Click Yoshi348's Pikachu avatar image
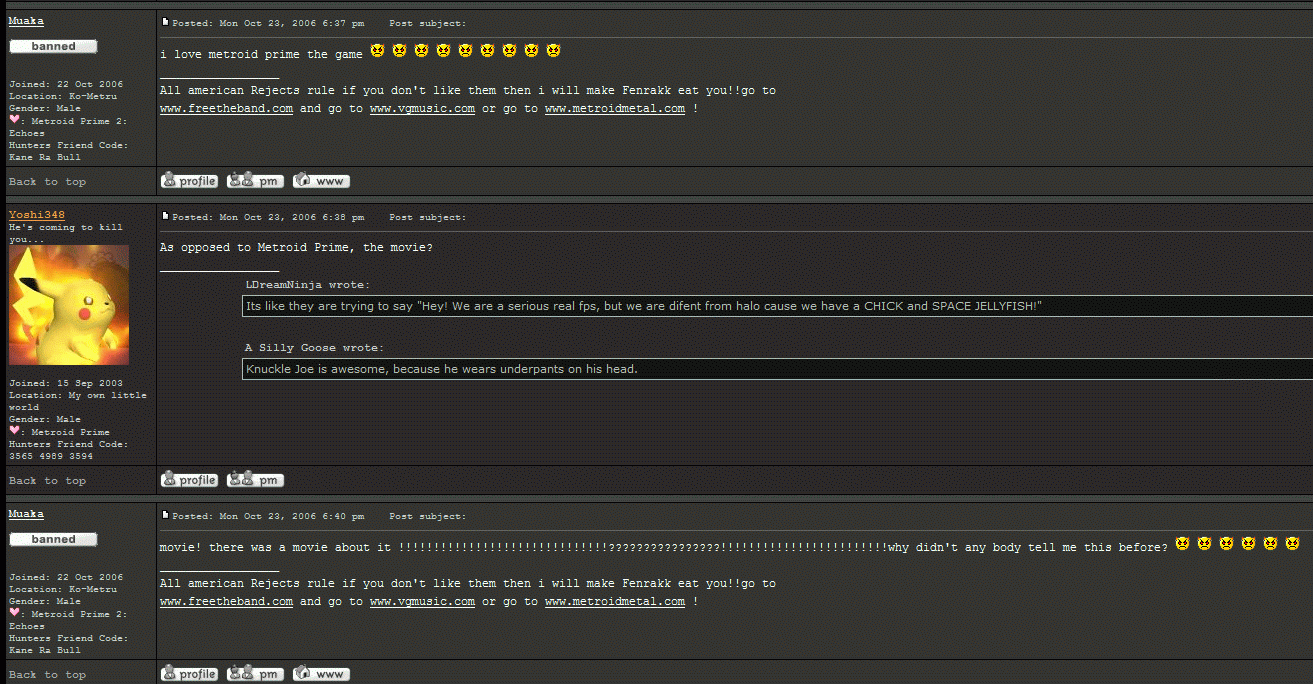This screenshot has width=1313, height=684. [69, 305]
